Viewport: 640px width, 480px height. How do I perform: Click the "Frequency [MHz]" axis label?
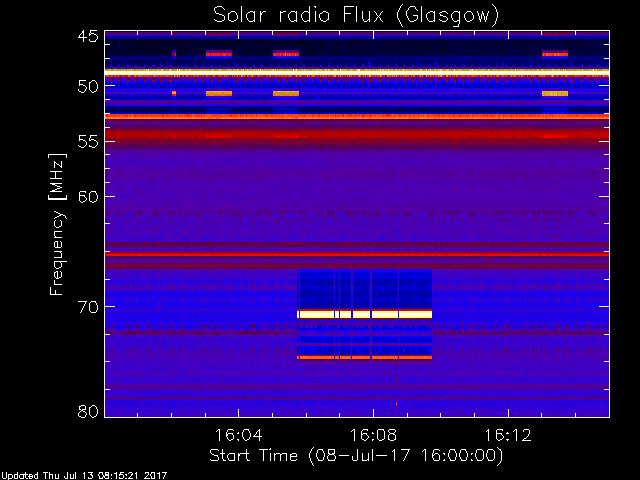pos(58,224)
